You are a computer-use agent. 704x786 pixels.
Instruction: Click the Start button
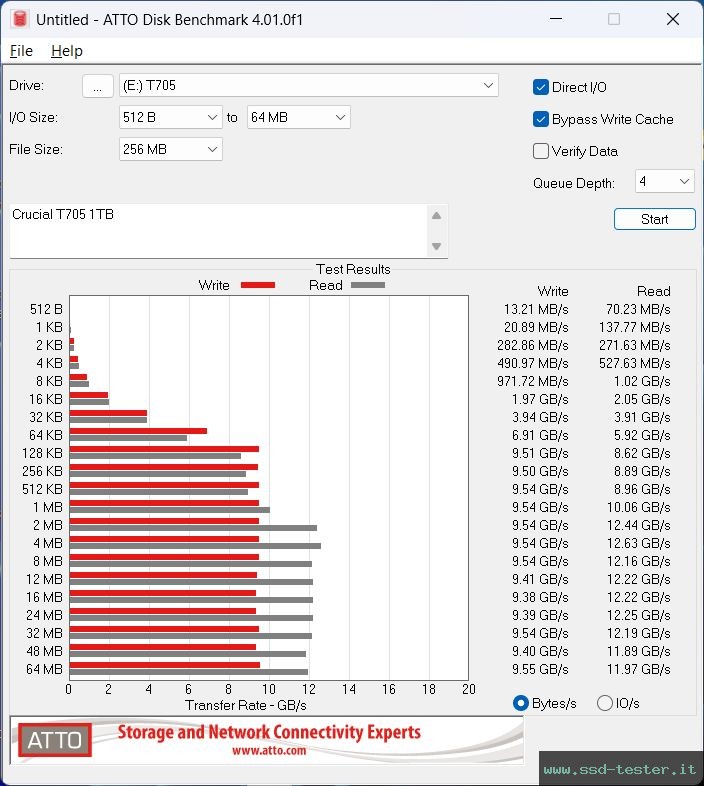coord(654,219)
